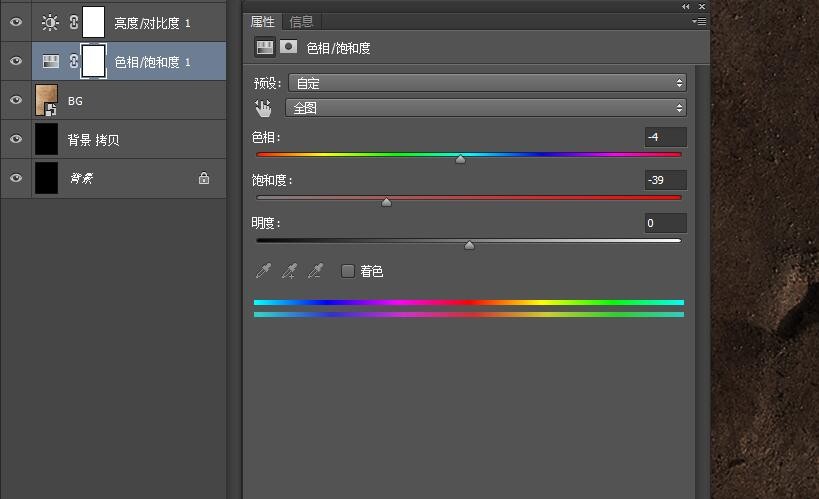Select the subtract-from-sample eyedropper

315,271
